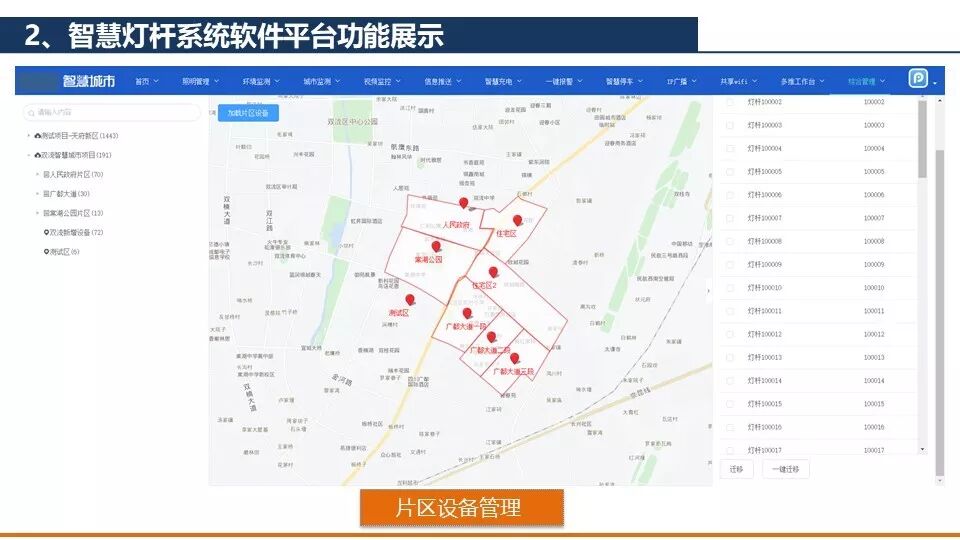Click the 灯杆100004 row name
This screenshot has height=540, width=960.
(764, 148)
